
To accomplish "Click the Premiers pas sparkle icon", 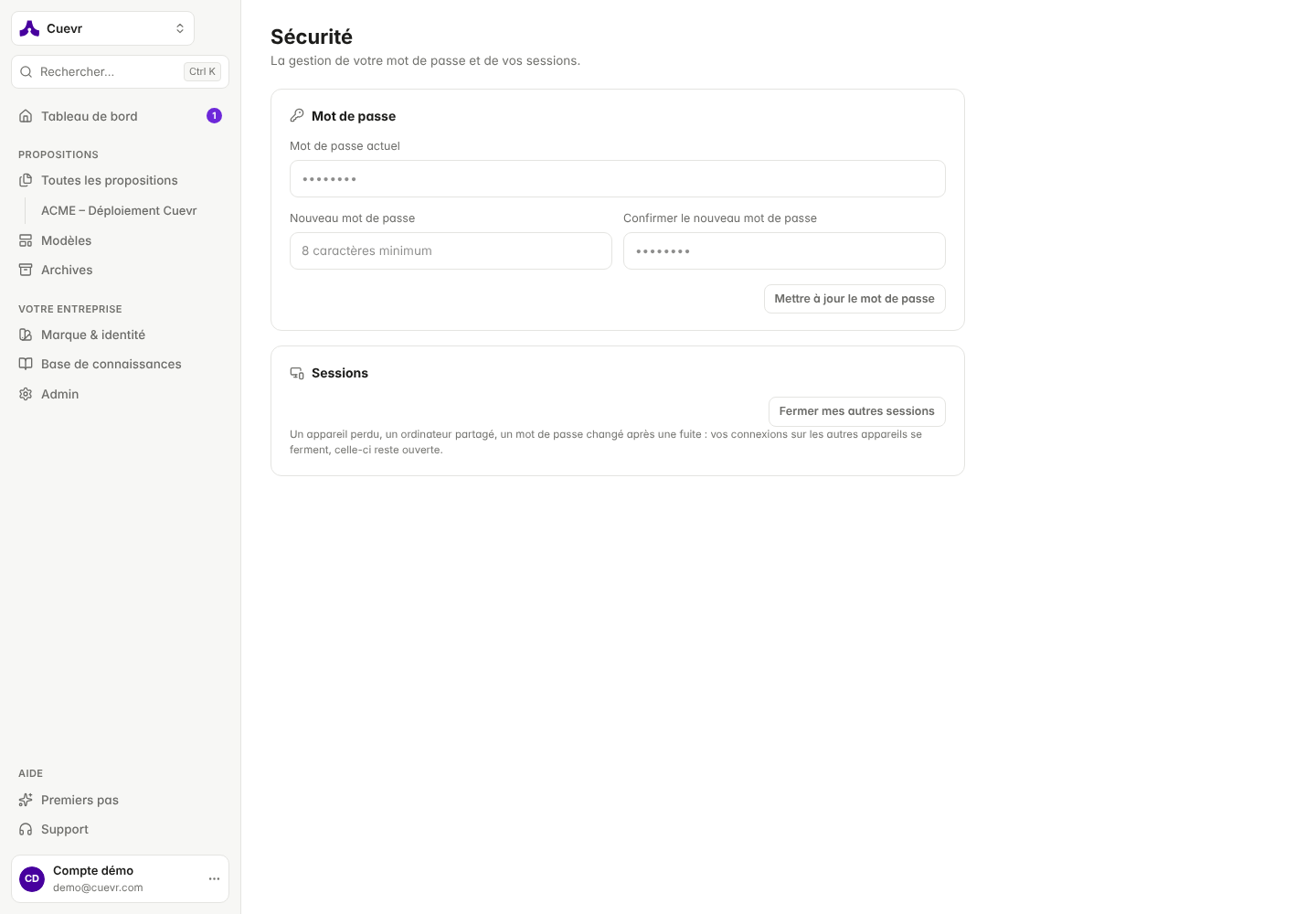I will click(x=26, y=800).
